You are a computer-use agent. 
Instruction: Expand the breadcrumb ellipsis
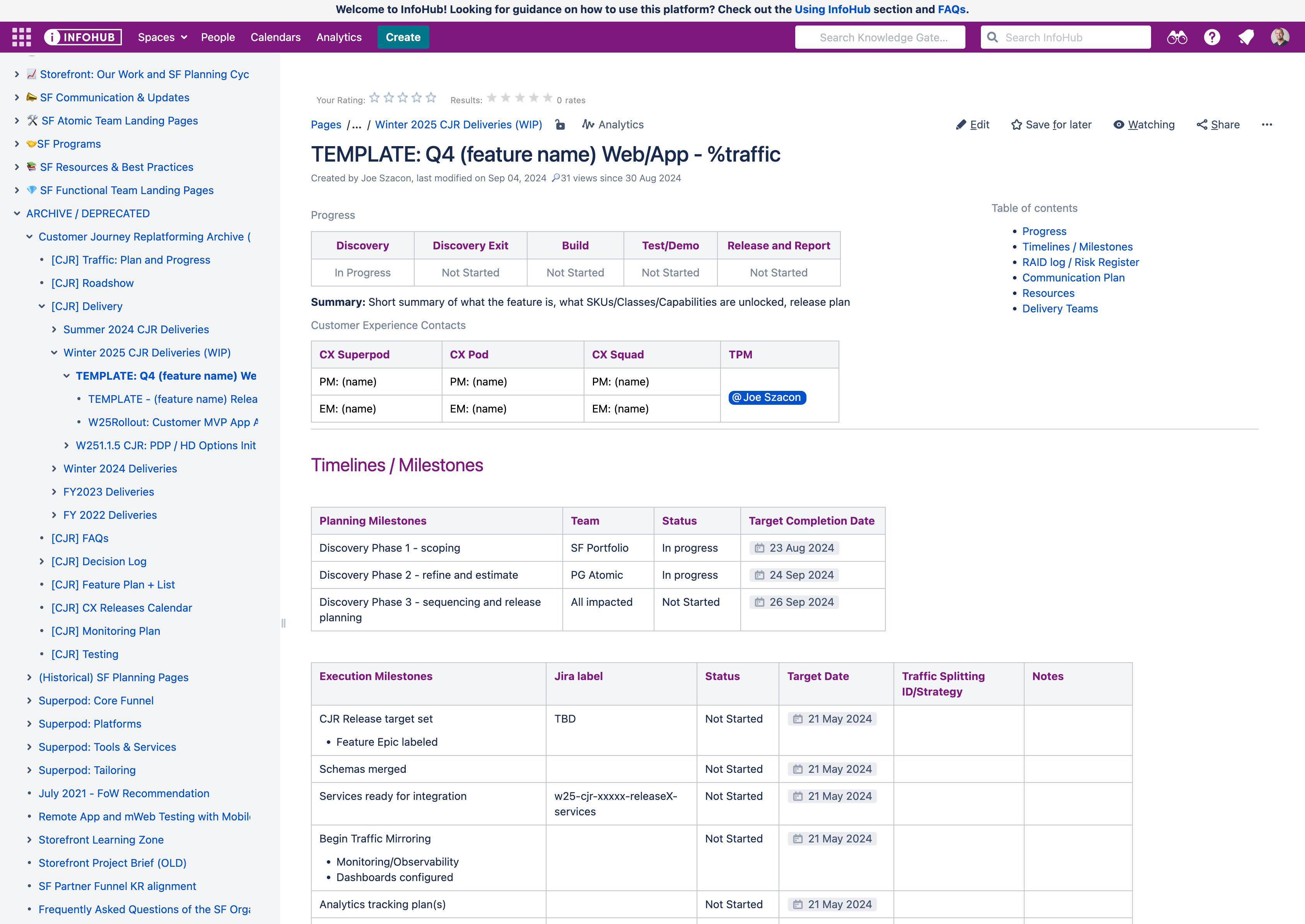click(357, 124)
